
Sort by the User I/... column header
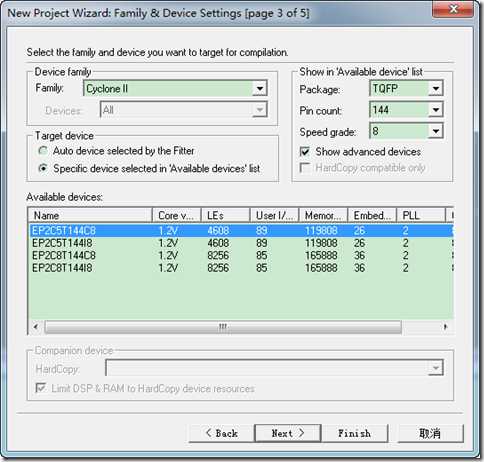click(275, 215)
